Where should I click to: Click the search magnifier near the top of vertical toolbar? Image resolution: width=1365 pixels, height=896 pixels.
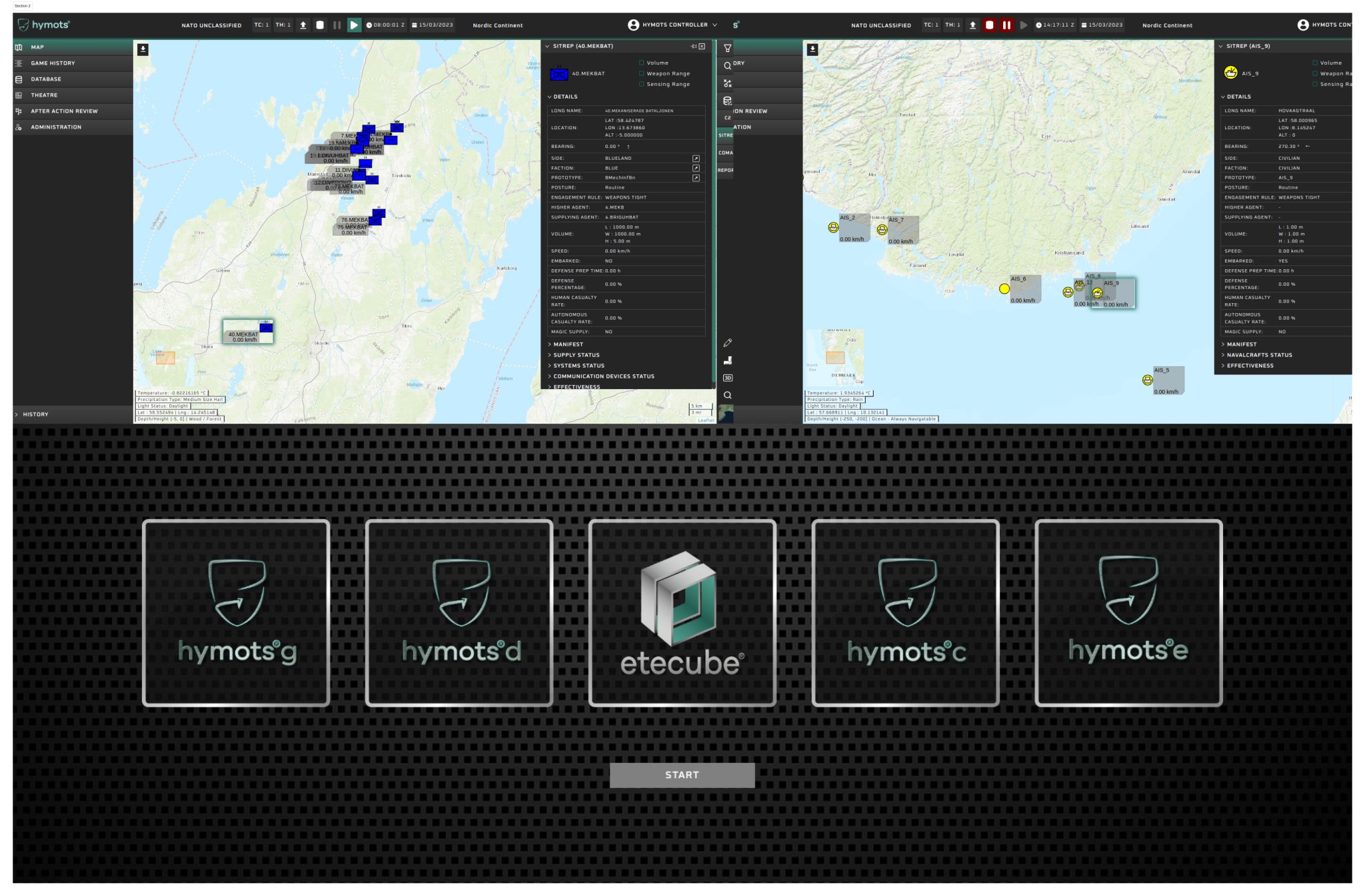point(727,66)
